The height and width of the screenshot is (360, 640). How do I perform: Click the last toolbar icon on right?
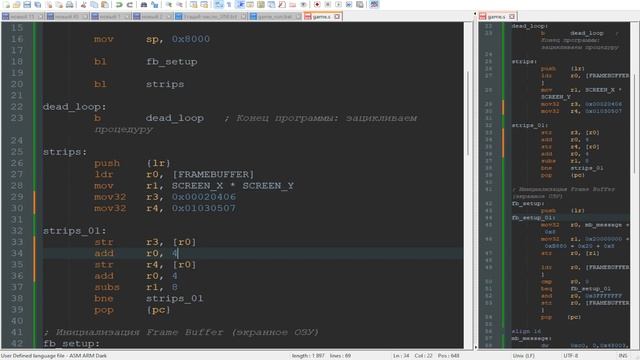(x=374, y=4)
